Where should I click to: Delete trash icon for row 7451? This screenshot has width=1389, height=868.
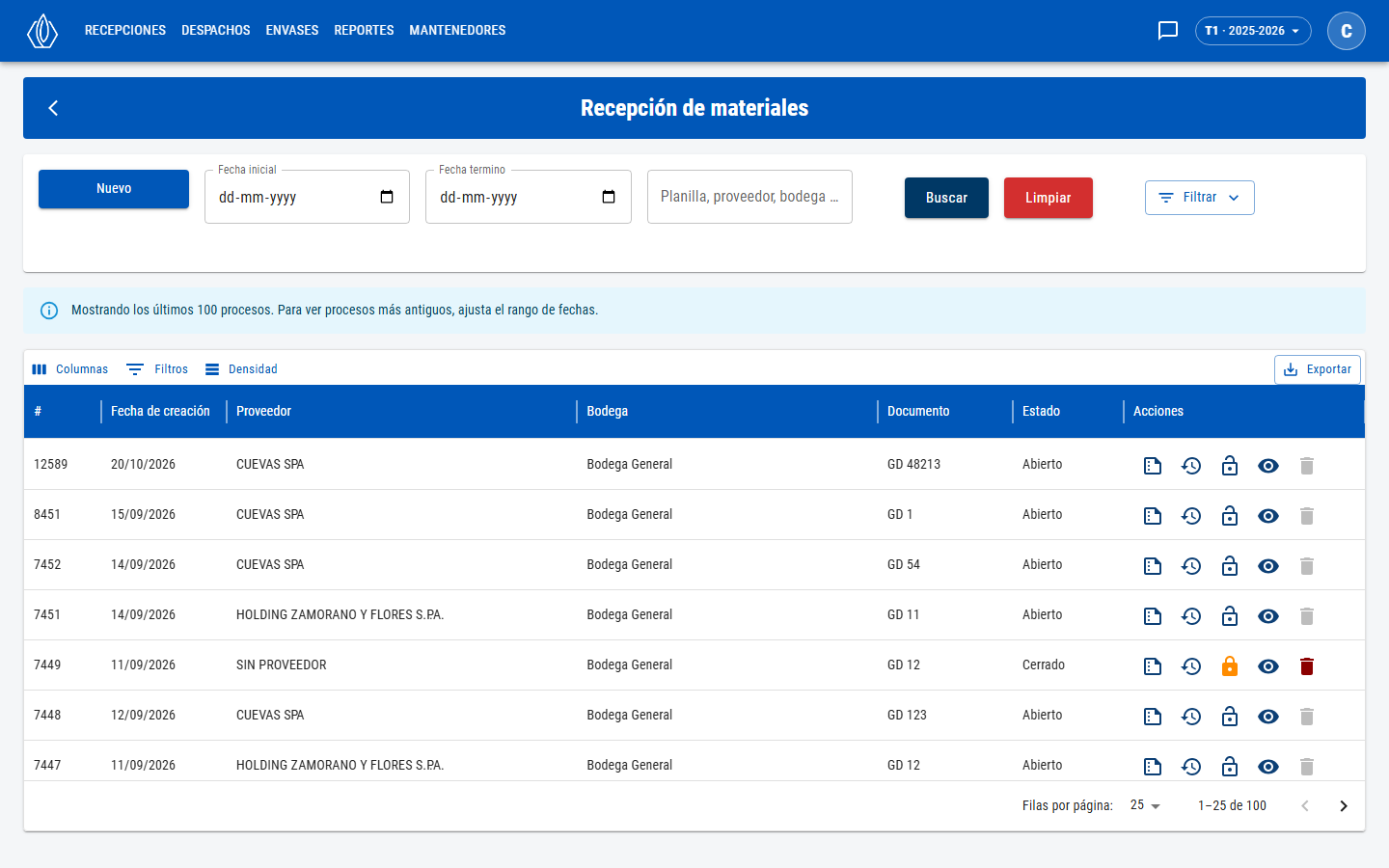tap(1307, 616)
